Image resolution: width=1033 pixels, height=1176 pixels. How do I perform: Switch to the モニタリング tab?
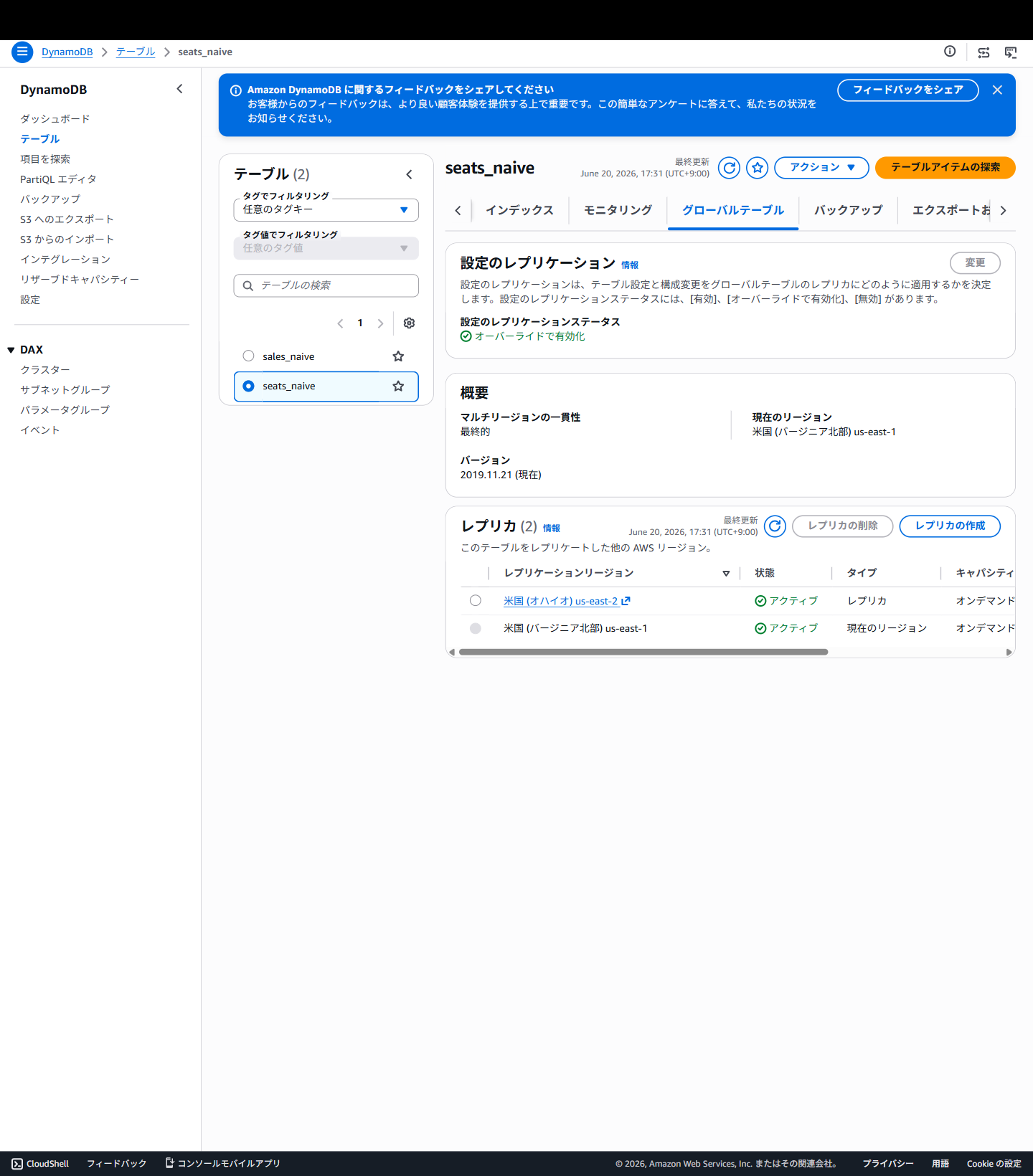click(x=618, y=210)
